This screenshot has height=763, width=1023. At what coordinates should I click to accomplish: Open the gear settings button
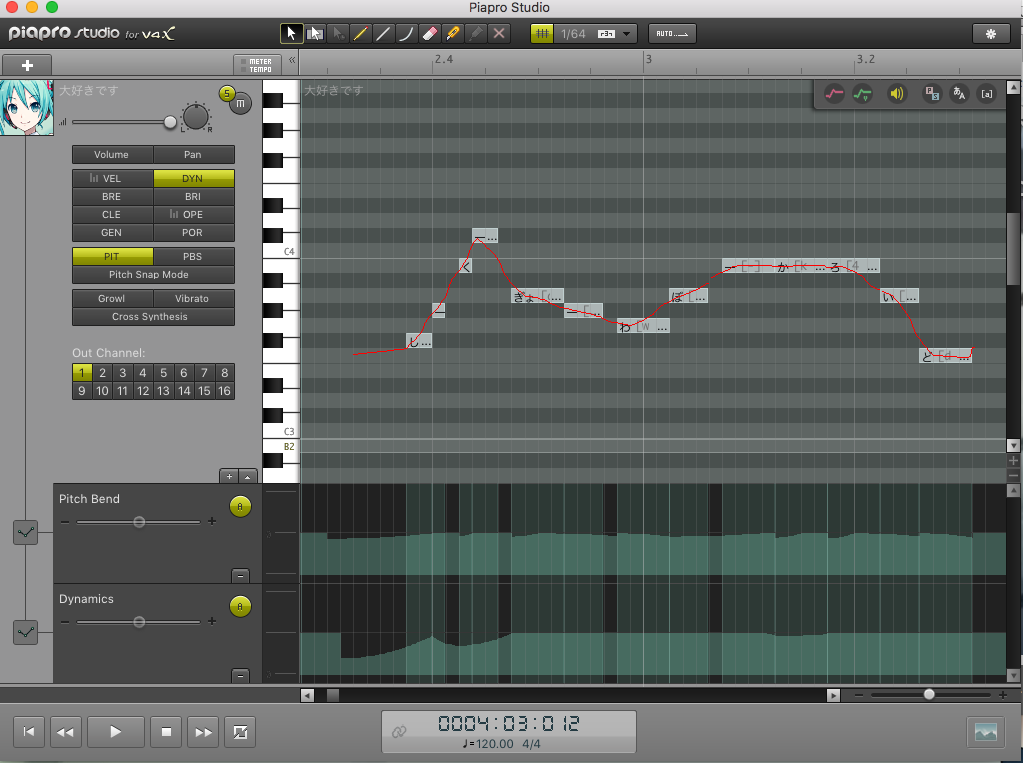991,34
